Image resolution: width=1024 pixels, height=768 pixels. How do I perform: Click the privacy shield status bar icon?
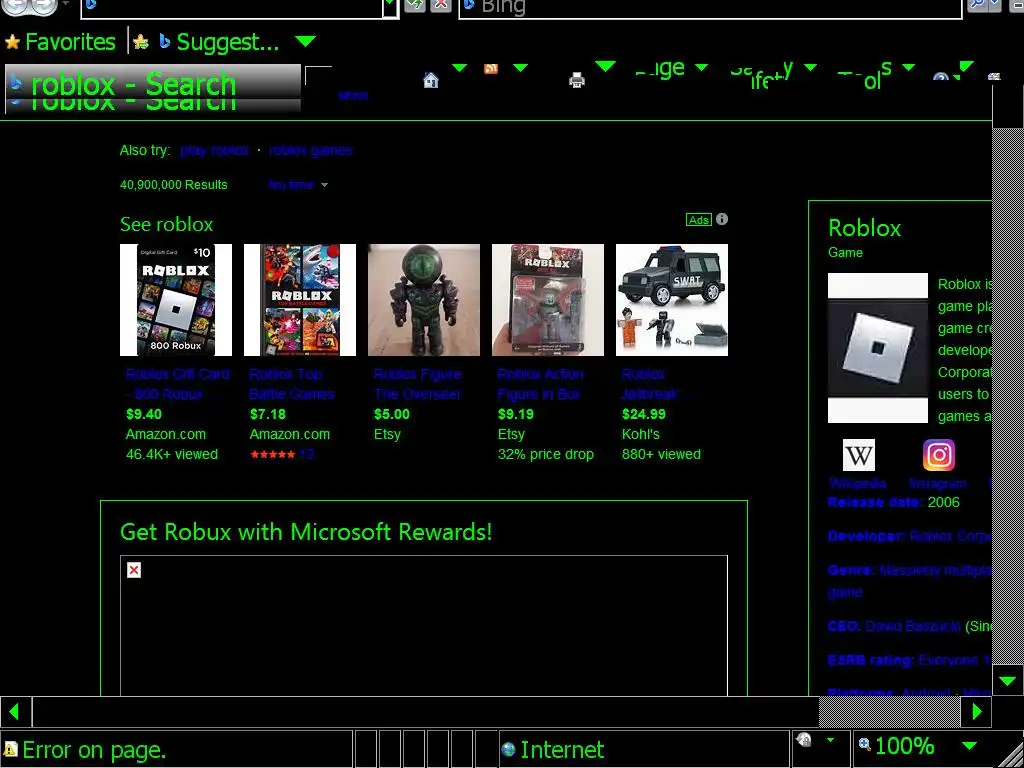[x=805, y=739]
